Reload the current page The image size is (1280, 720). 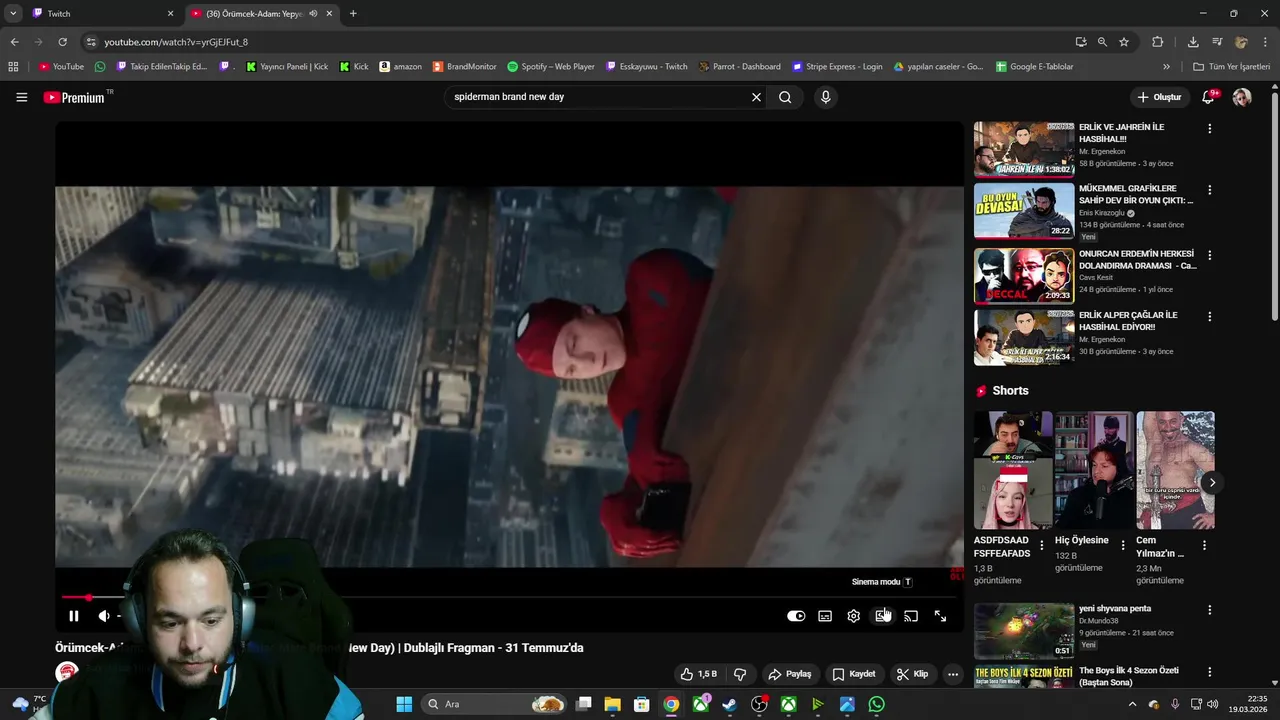tap(62, 42)
